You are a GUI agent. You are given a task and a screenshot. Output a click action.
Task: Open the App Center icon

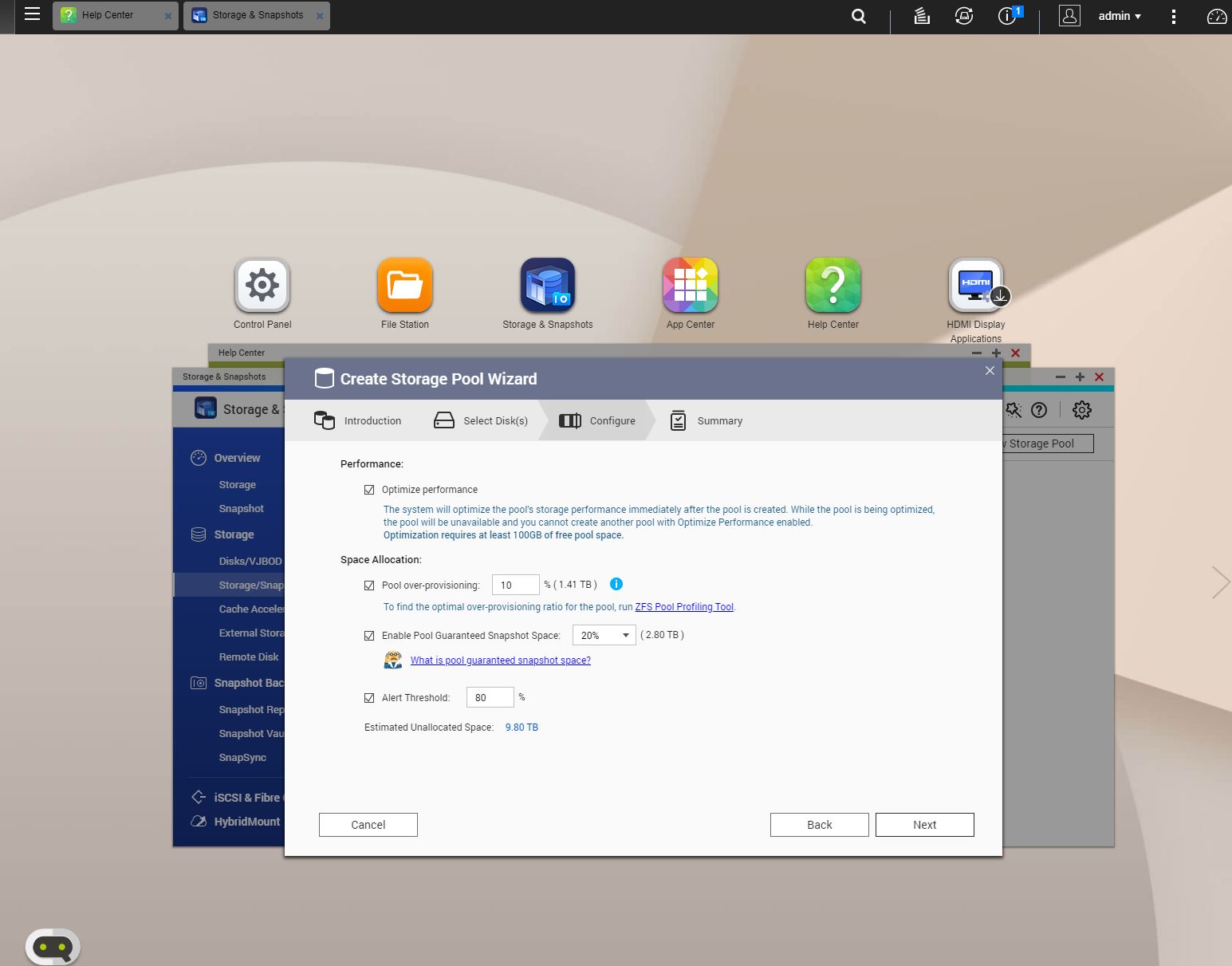coord(690,285)
